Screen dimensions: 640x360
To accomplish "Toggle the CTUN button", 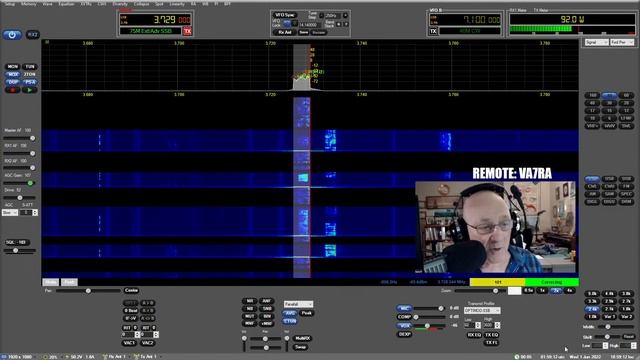I will (x=290, y=321).
